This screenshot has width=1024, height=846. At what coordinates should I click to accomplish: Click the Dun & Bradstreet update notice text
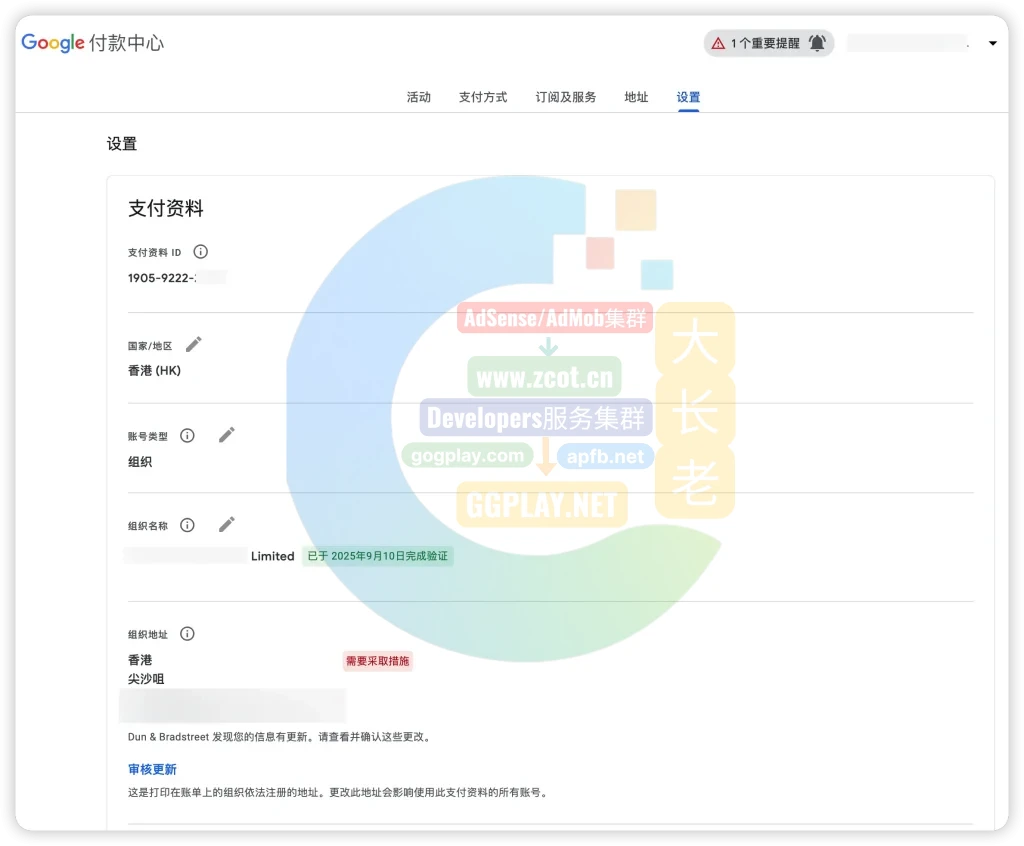tap(281, 737)
